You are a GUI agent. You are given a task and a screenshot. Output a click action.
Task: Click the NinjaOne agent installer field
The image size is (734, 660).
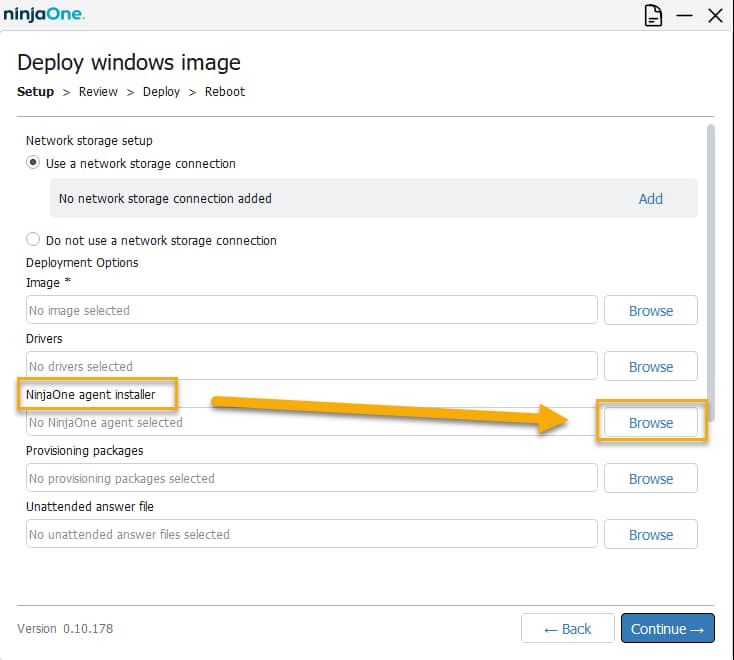pyautogui.click(x=311, y=422)
